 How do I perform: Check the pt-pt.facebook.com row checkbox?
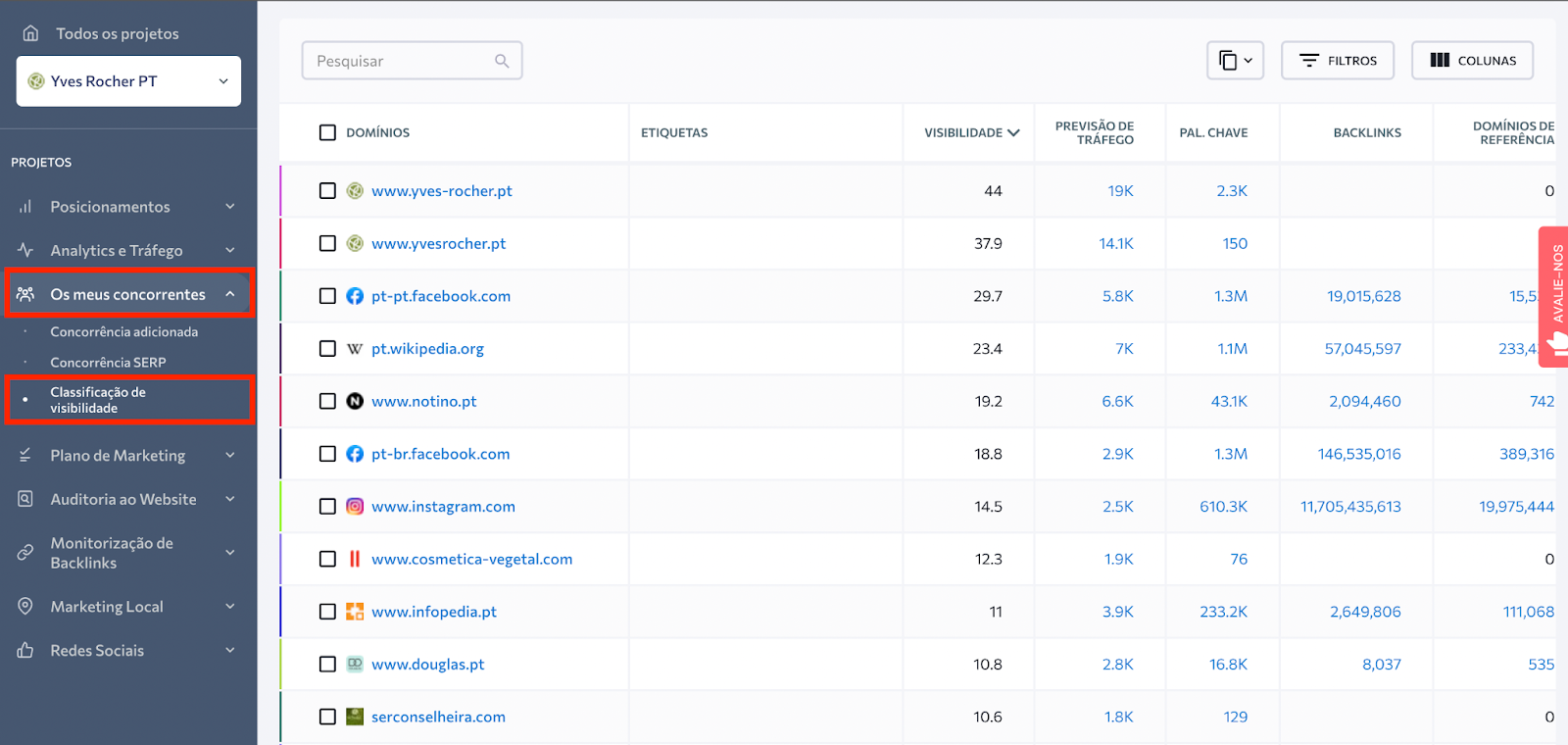[x=327, y=296]
